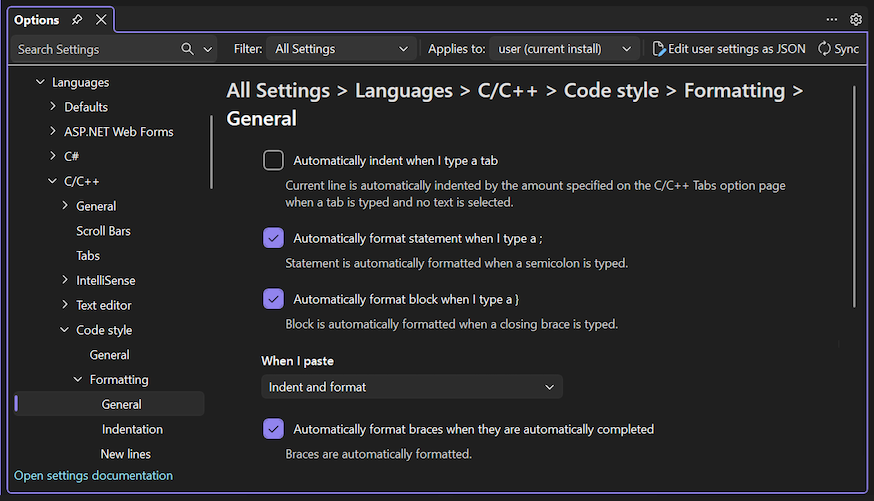Open settings documentation link

pos(93,476)
